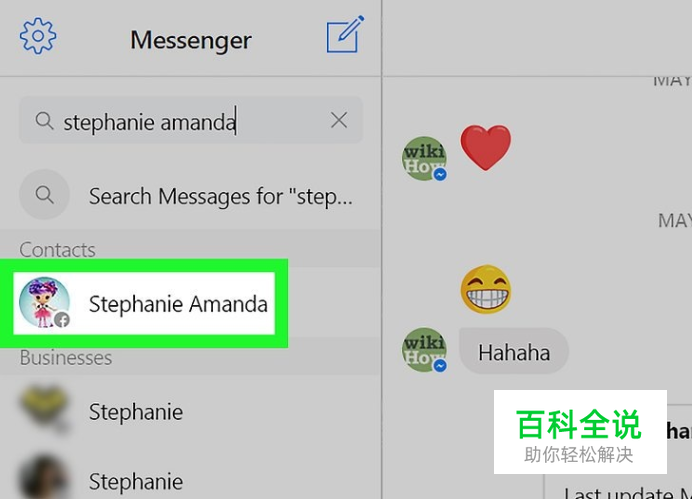Click first Stephanie business blurred avatar

pyautogui.click(x=44, y=409)
